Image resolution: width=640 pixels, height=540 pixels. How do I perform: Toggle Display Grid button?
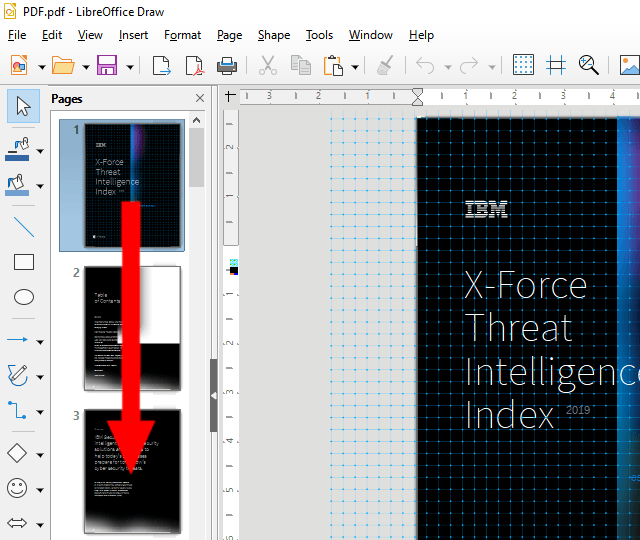coord(523,65)
